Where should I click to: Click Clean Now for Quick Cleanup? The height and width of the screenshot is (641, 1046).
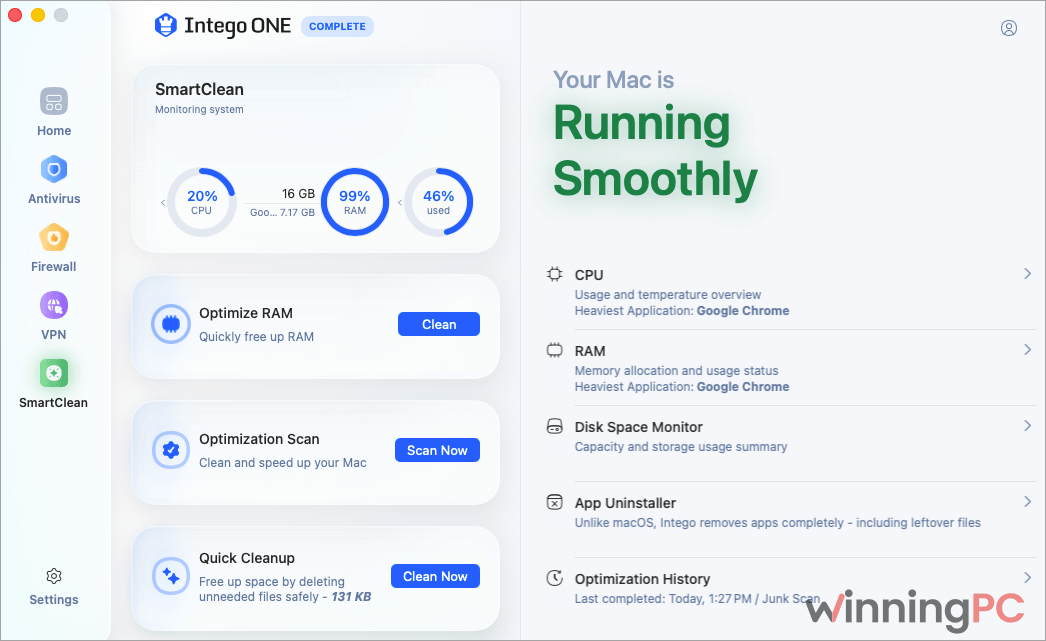pos(436,576)
